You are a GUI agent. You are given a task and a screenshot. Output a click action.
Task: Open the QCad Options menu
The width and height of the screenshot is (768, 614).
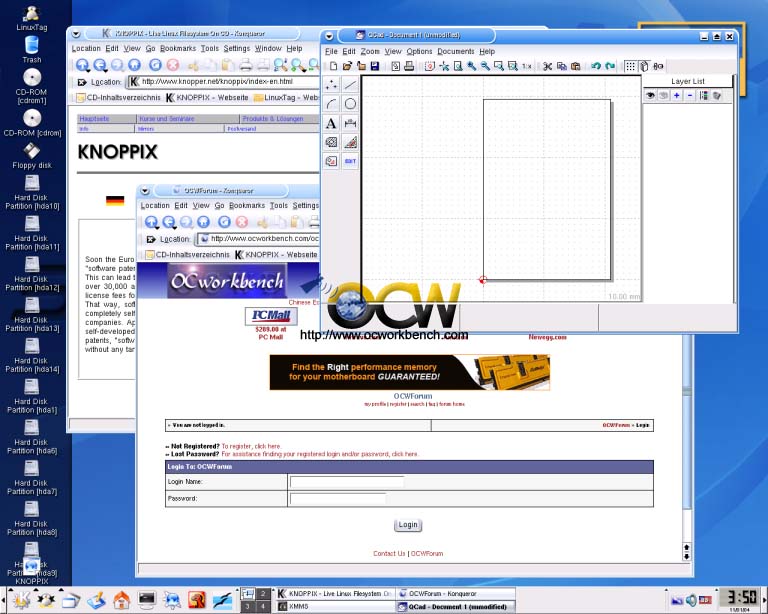point(419,51)
